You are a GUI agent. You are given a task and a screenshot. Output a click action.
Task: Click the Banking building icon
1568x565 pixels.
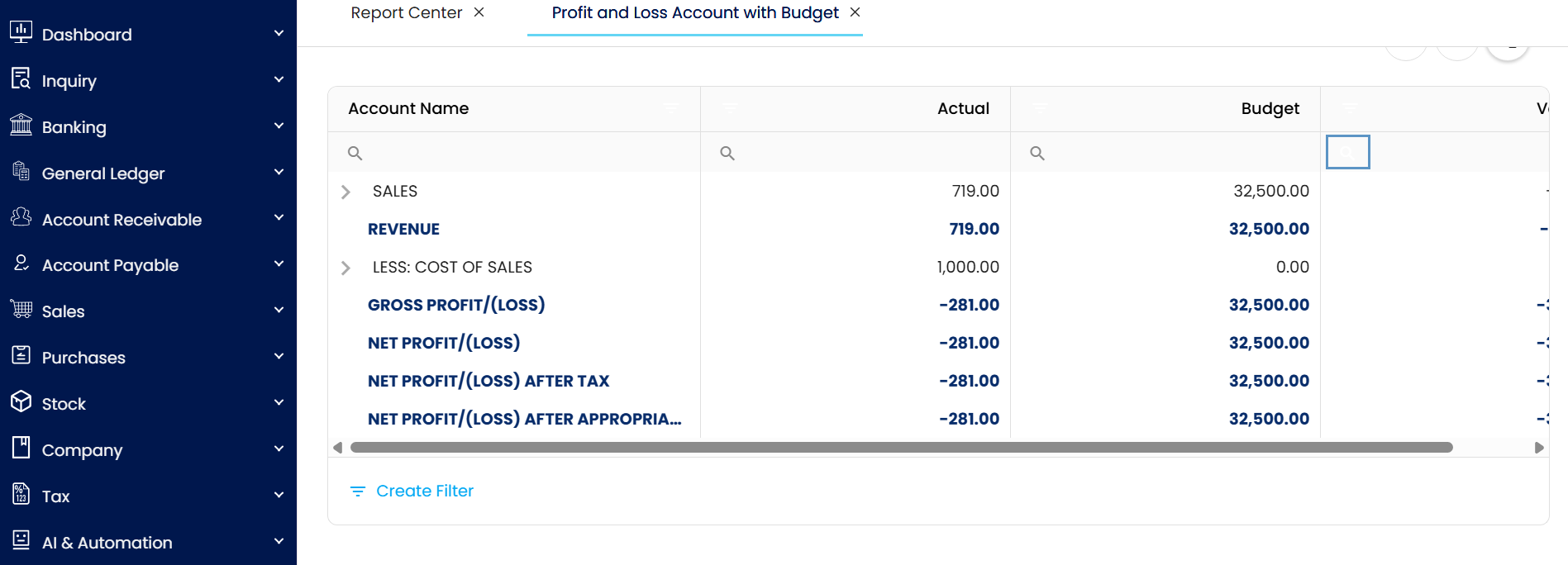tap(21, 126)
